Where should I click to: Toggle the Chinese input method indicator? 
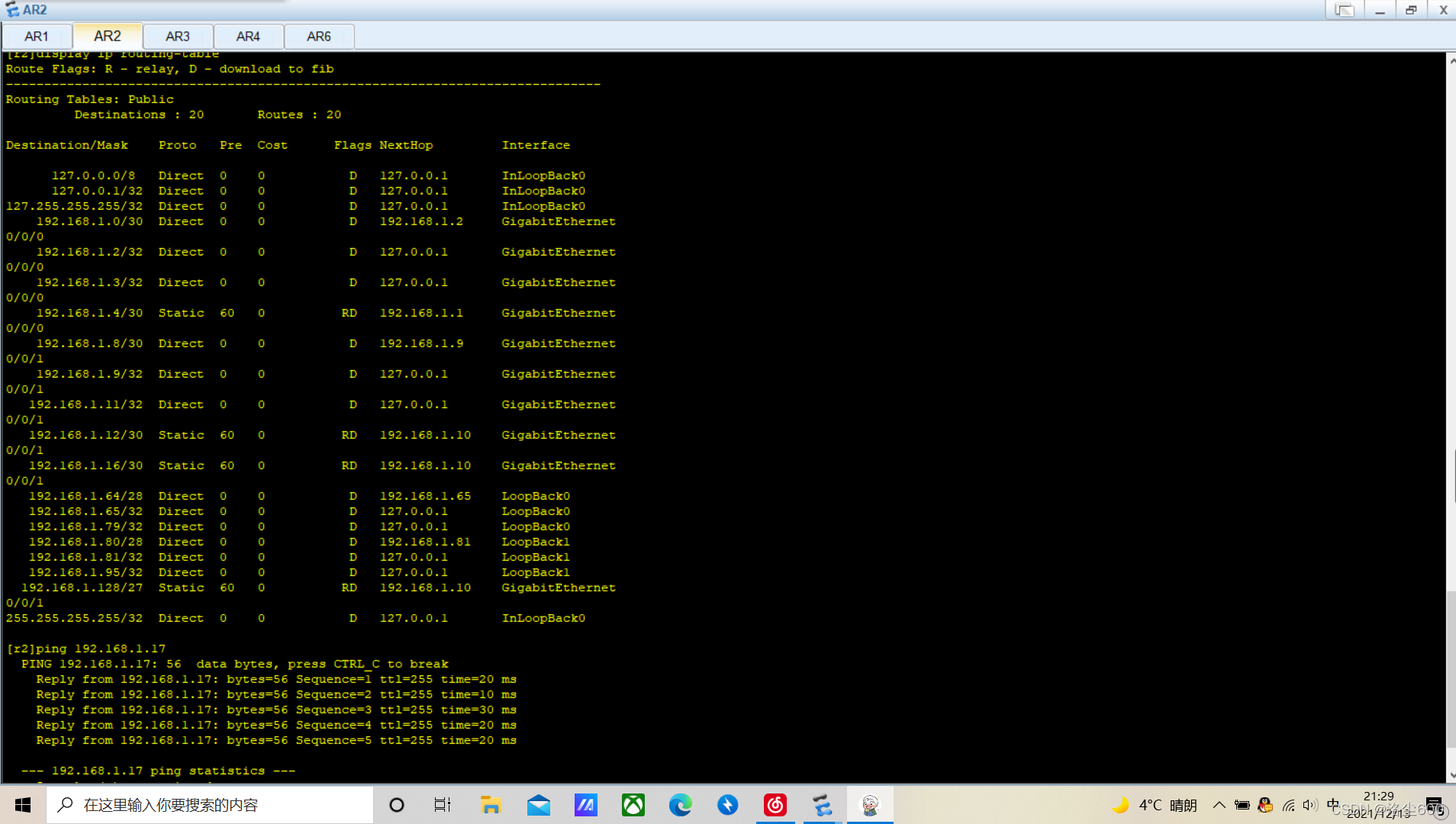[x=1333, y=804]
